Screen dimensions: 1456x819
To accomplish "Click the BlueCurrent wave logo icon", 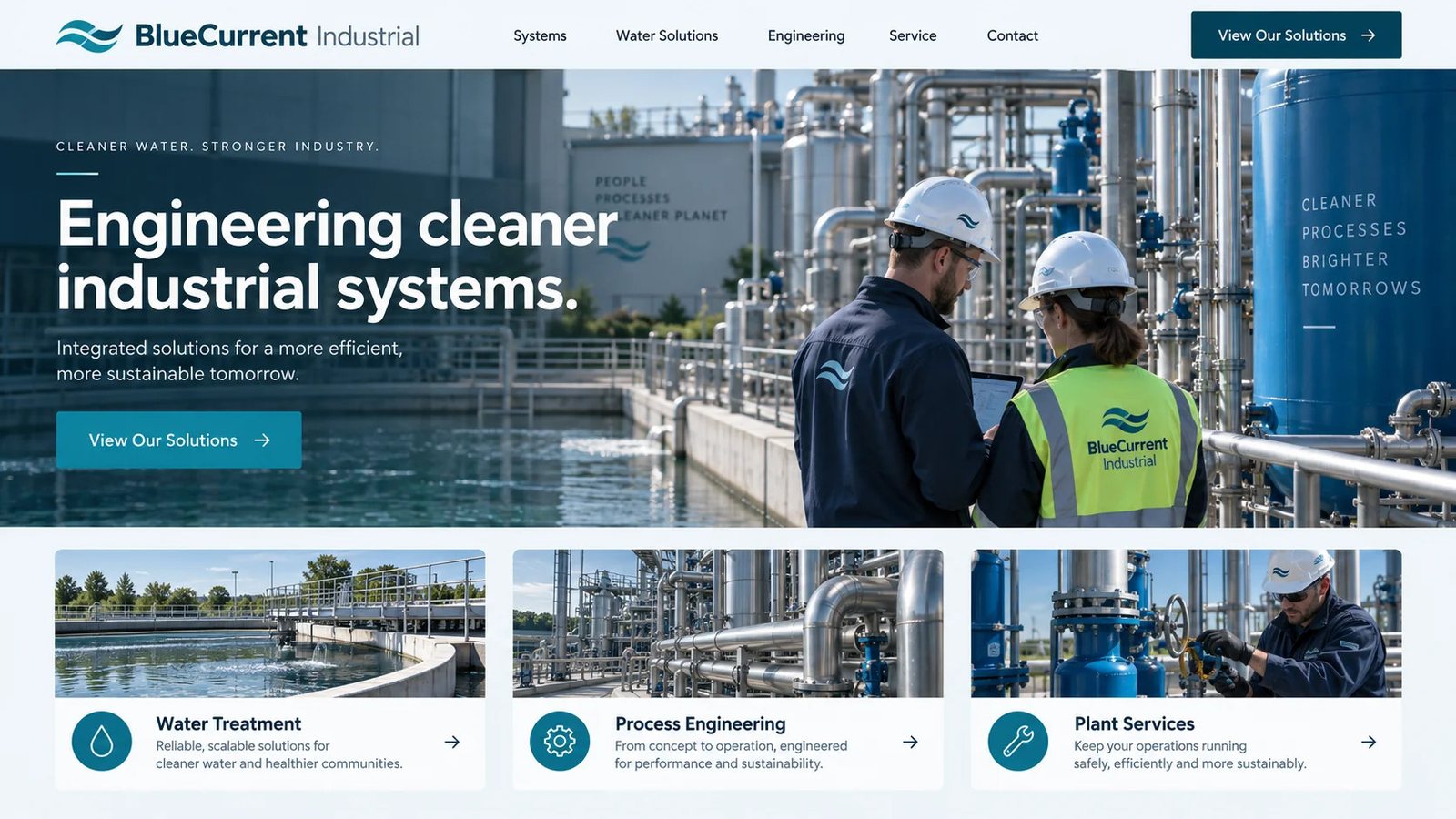I will pos(89,35).
